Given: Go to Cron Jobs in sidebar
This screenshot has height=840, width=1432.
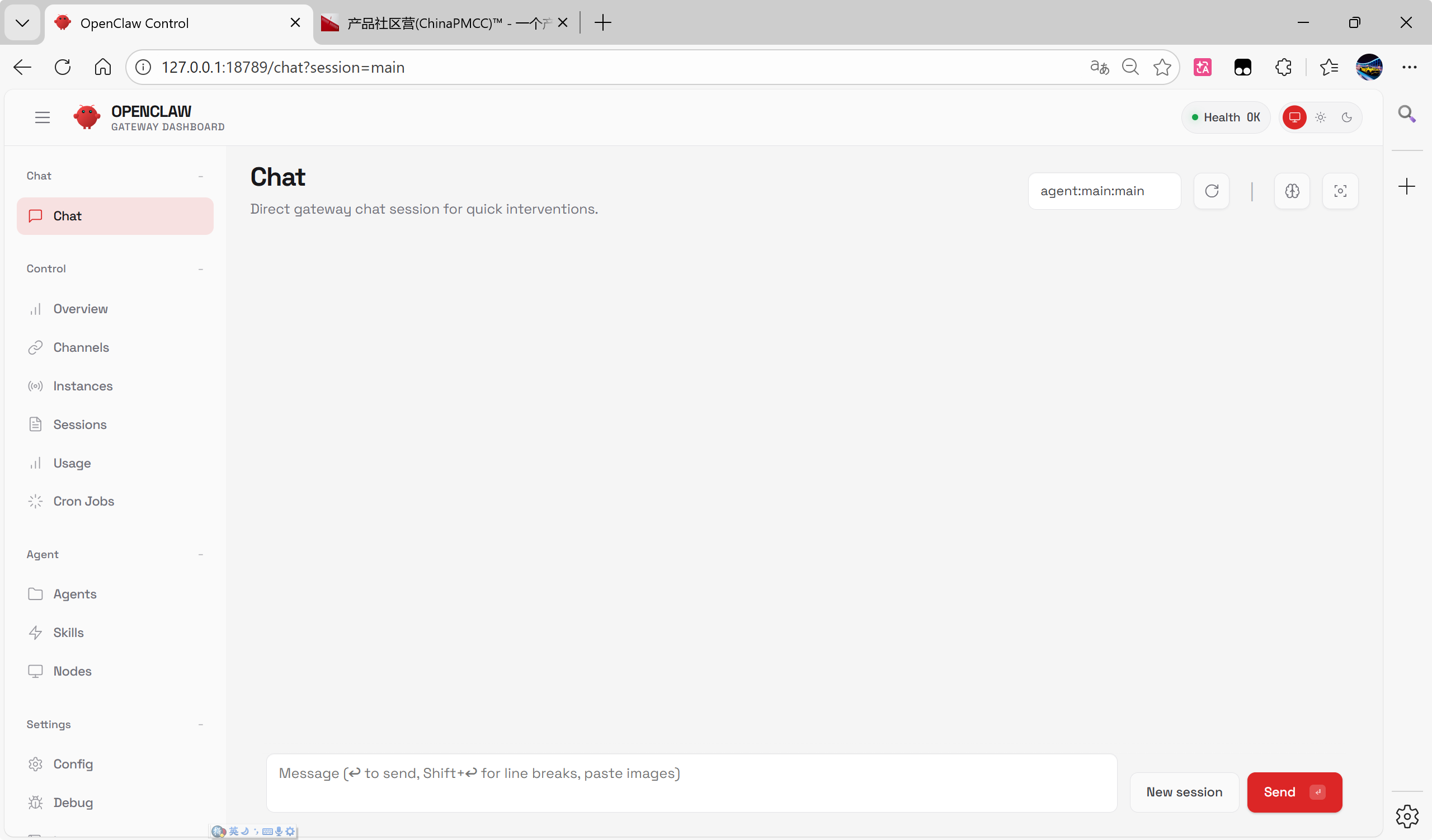Looking at the screenshot, I should pos(83,501).
